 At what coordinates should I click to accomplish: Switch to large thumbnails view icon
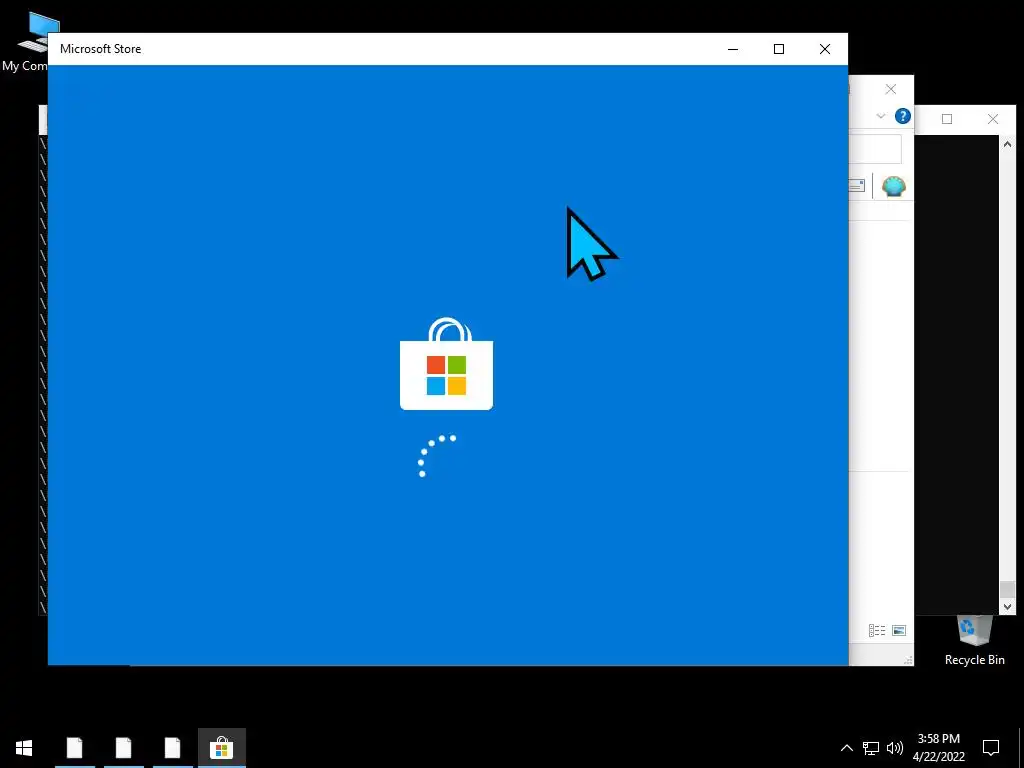click(x=899, y=630)
